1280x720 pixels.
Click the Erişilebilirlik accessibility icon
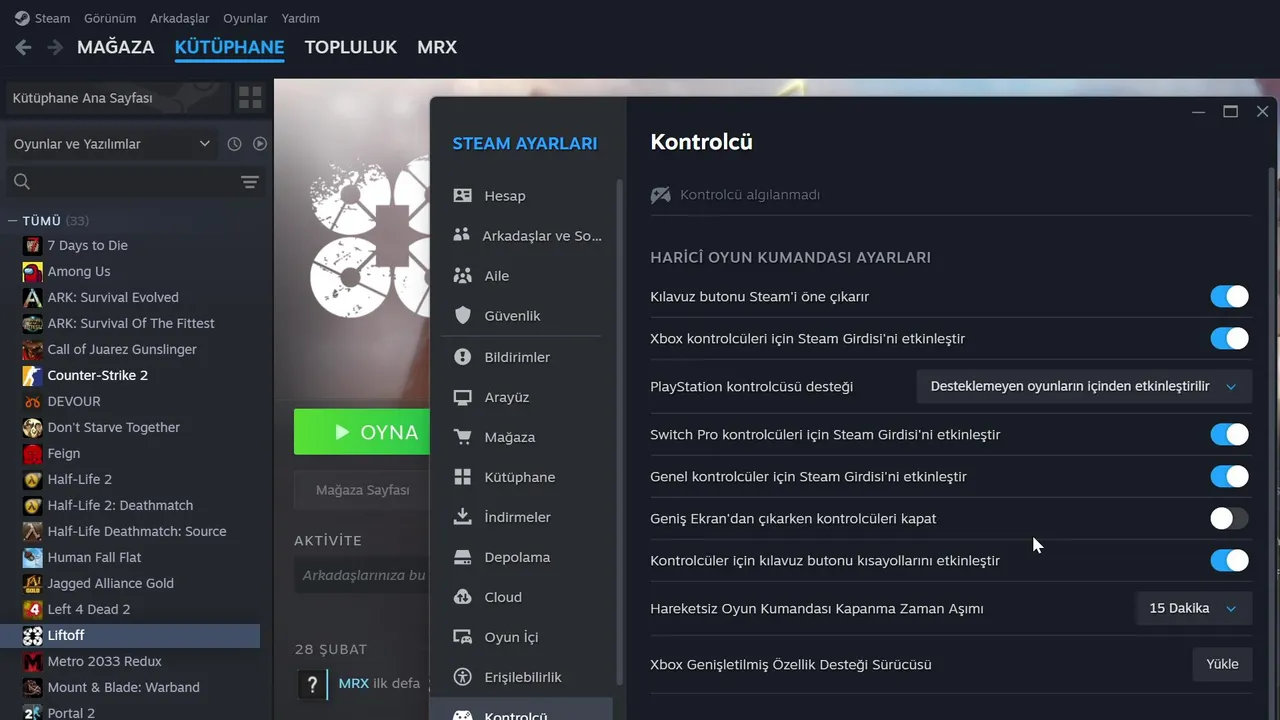click(x=462, y=677)
